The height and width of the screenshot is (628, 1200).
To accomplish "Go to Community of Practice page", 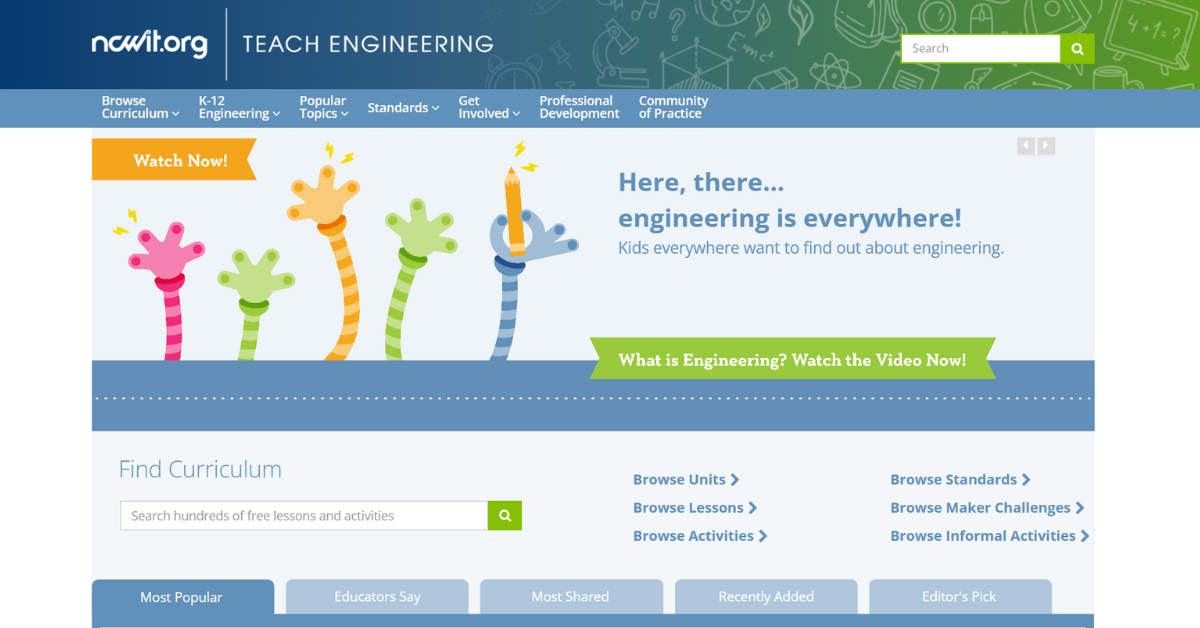I will [673, 107].
